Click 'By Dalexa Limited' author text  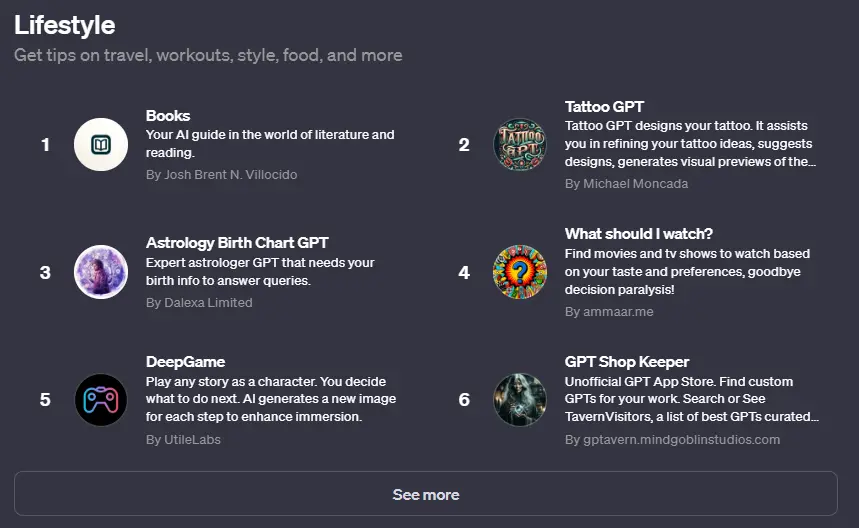199,302
